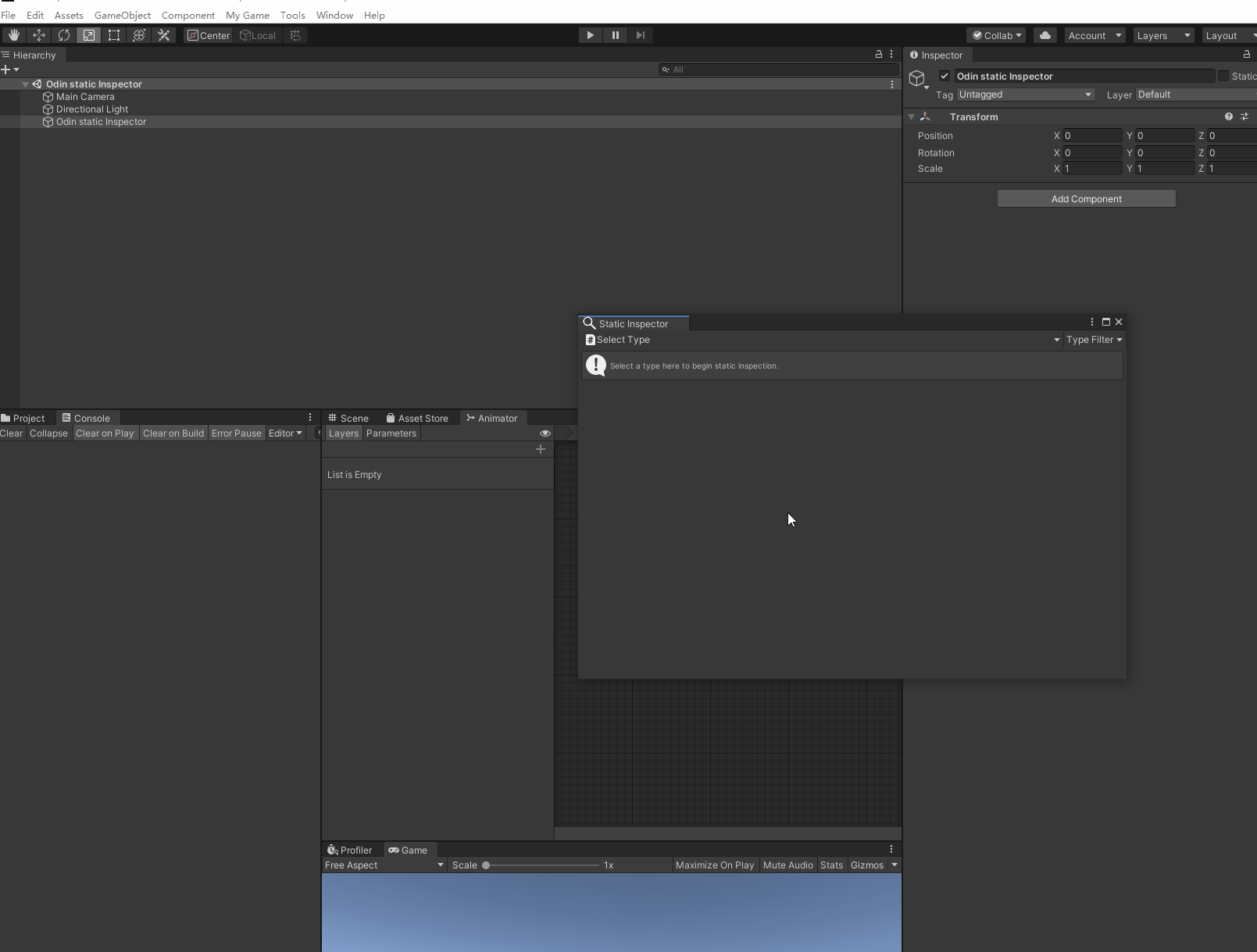Select Directional Light in the Hierarchy

(91, 109)
